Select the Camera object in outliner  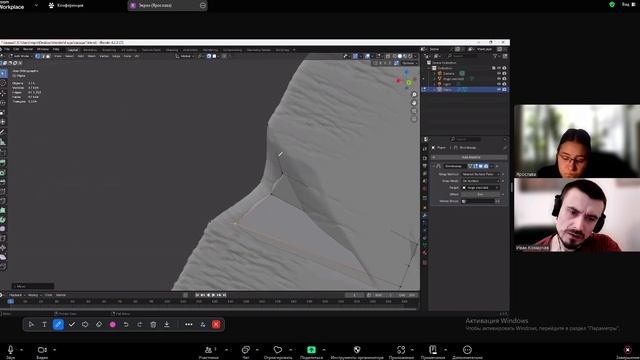[449, 73]
